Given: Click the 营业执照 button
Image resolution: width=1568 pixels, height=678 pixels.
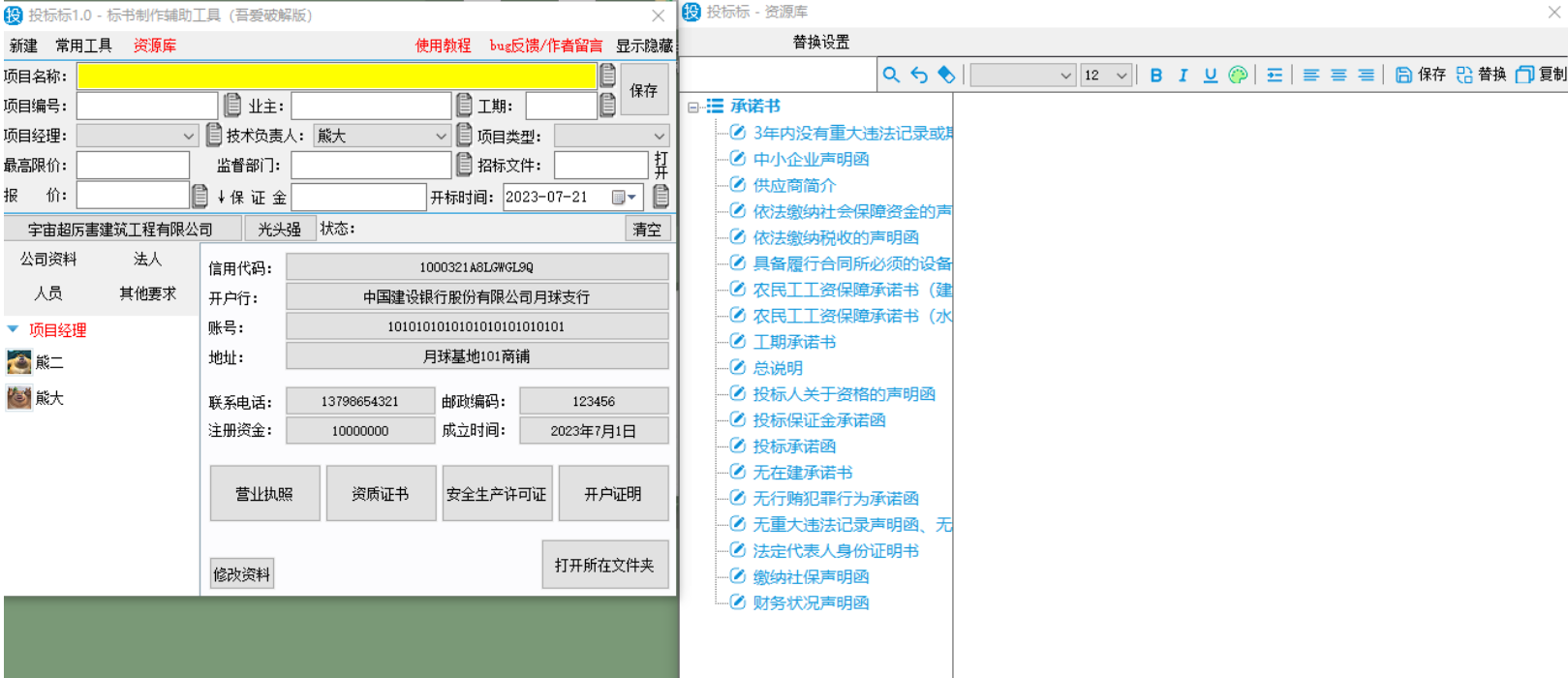Looking at the screenshot, I should coord(264,494).
